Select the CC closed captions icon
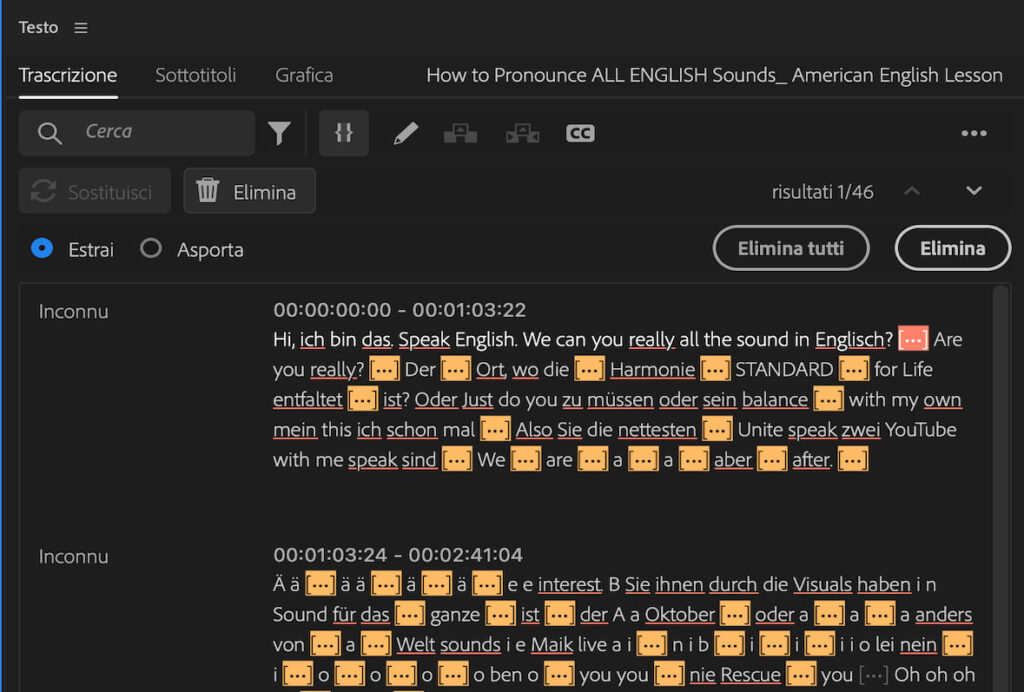 pyautogui.click(x=580, y=132)
